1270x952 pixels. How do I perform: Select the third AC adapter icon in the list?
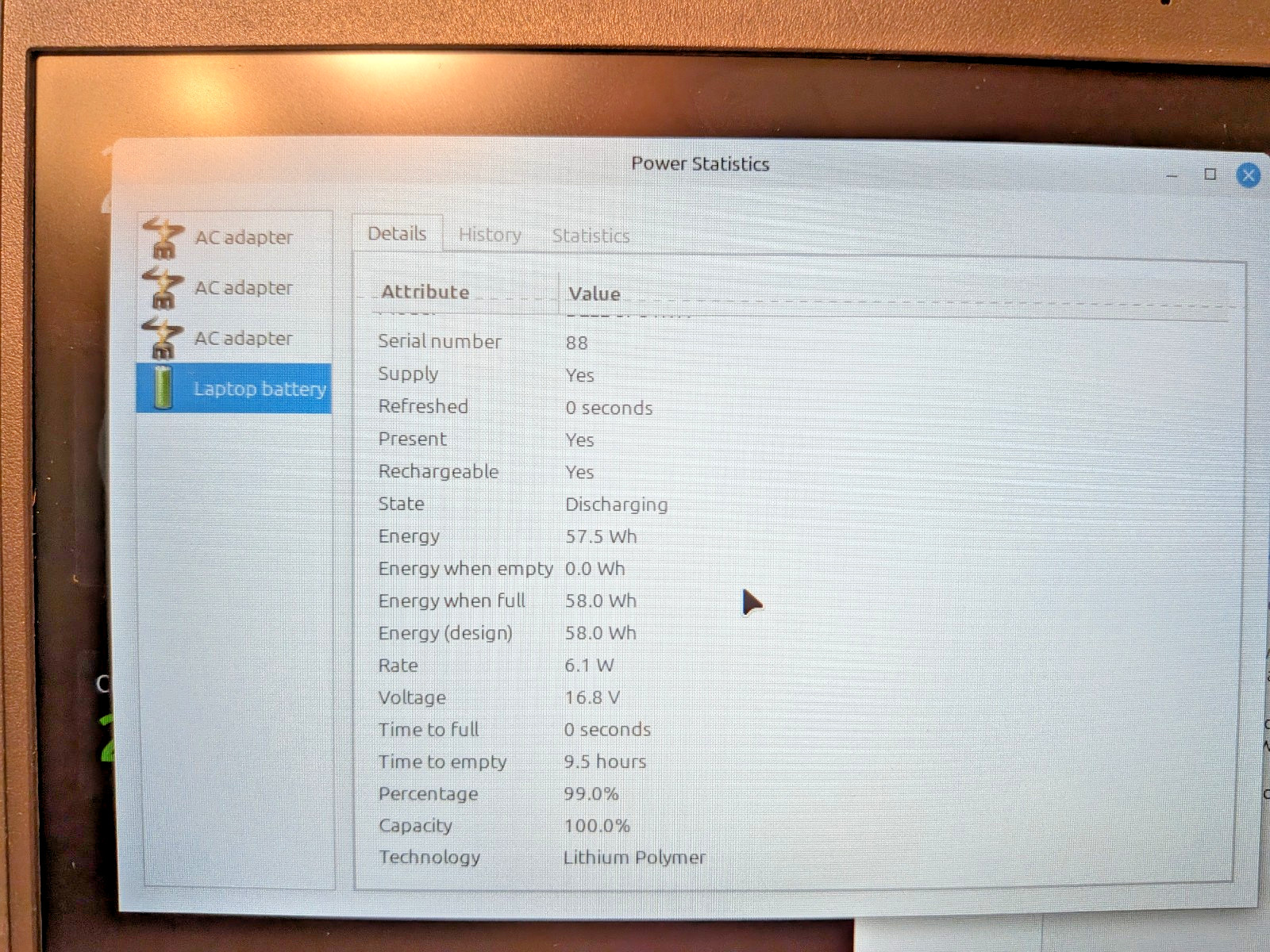163,338
